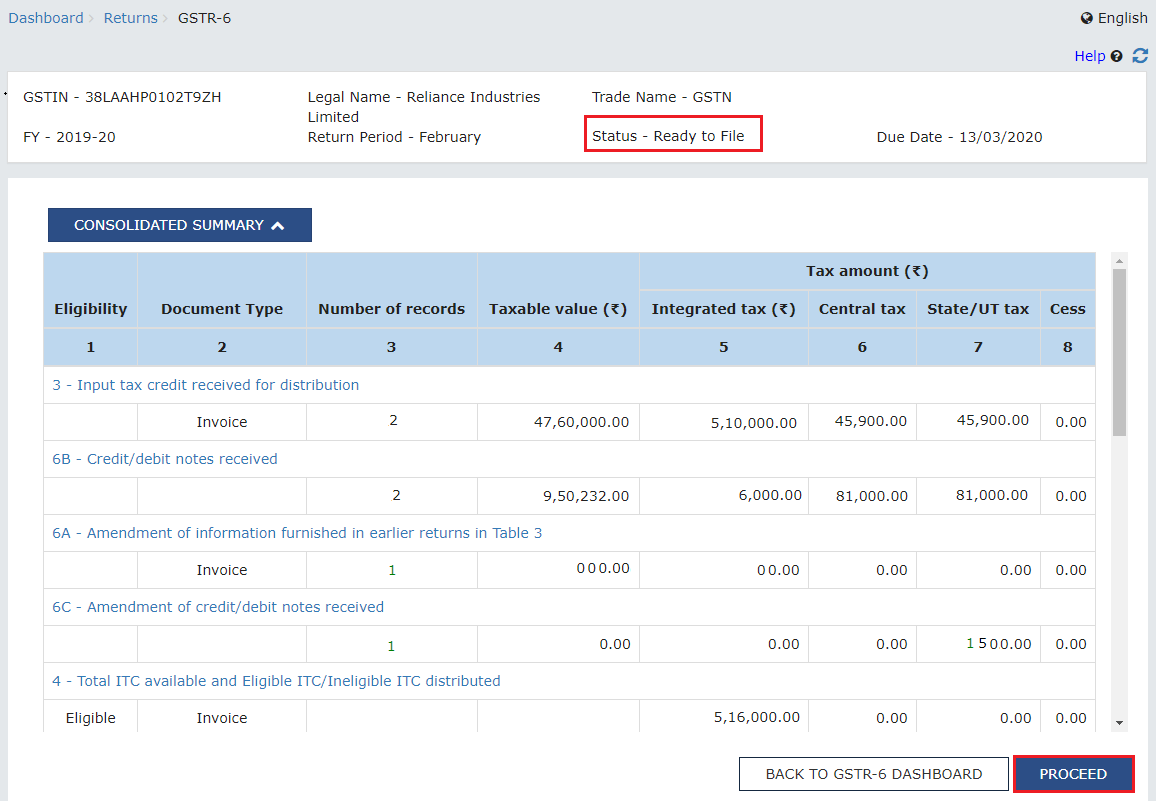Viewport: 1156px width, 801px height.
Task: Open the Dashboard breadcrumb link
Action: click(45, 17)
